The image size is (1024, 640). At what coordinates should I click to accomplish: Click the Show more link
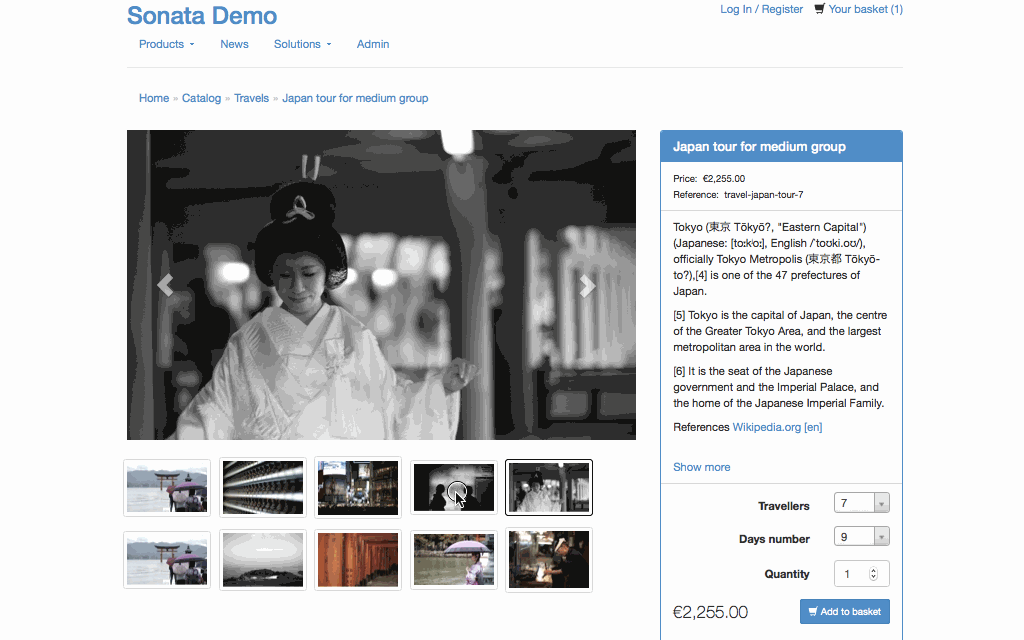coord(701,467)
